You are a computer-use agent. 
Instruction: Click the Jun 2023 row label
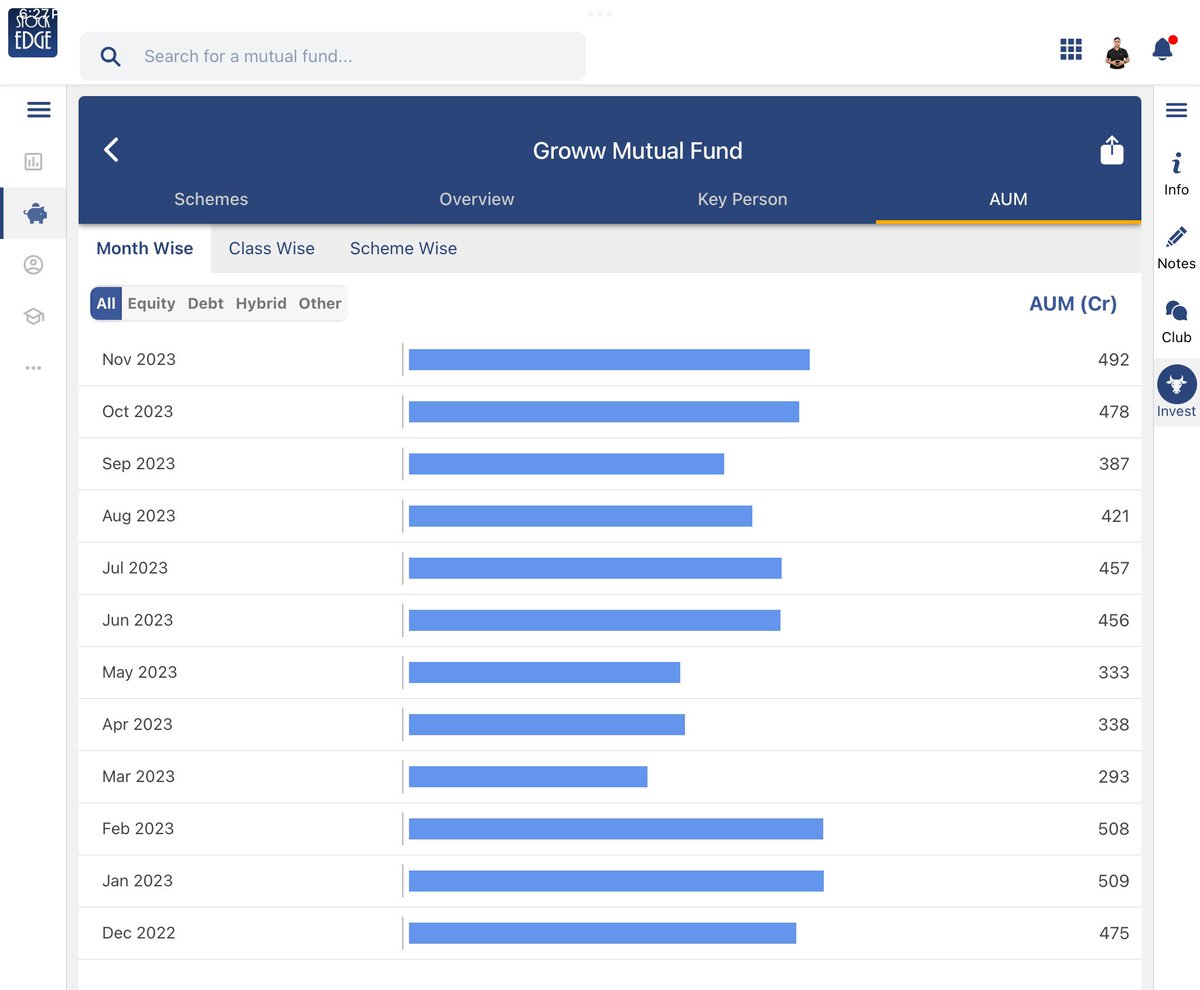pyautogui.click(x=138, y=619)
